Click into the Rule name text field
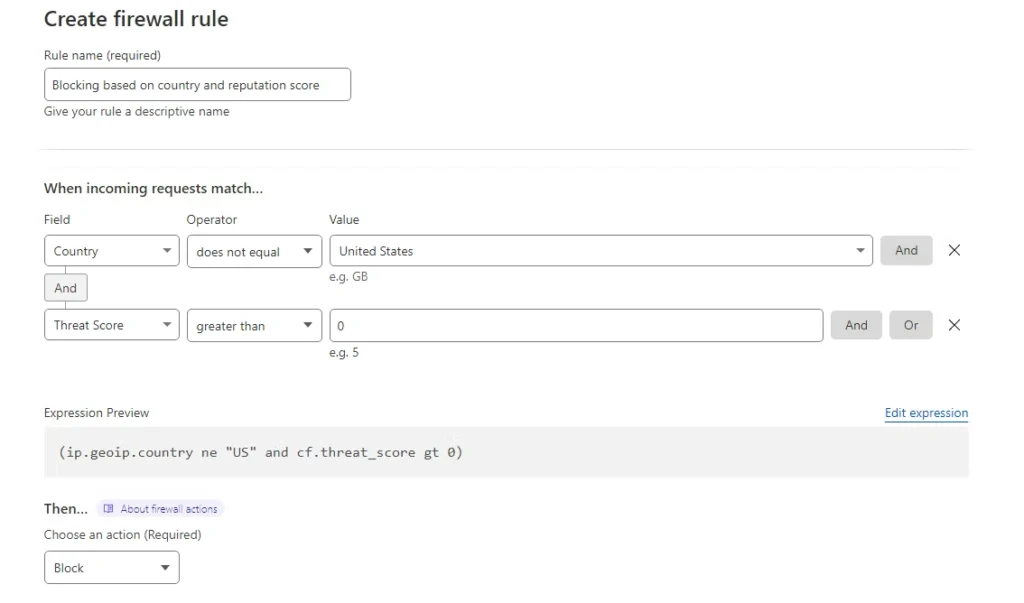The image size is (1024, 603). pyautogui.click(x=197, y=85)
